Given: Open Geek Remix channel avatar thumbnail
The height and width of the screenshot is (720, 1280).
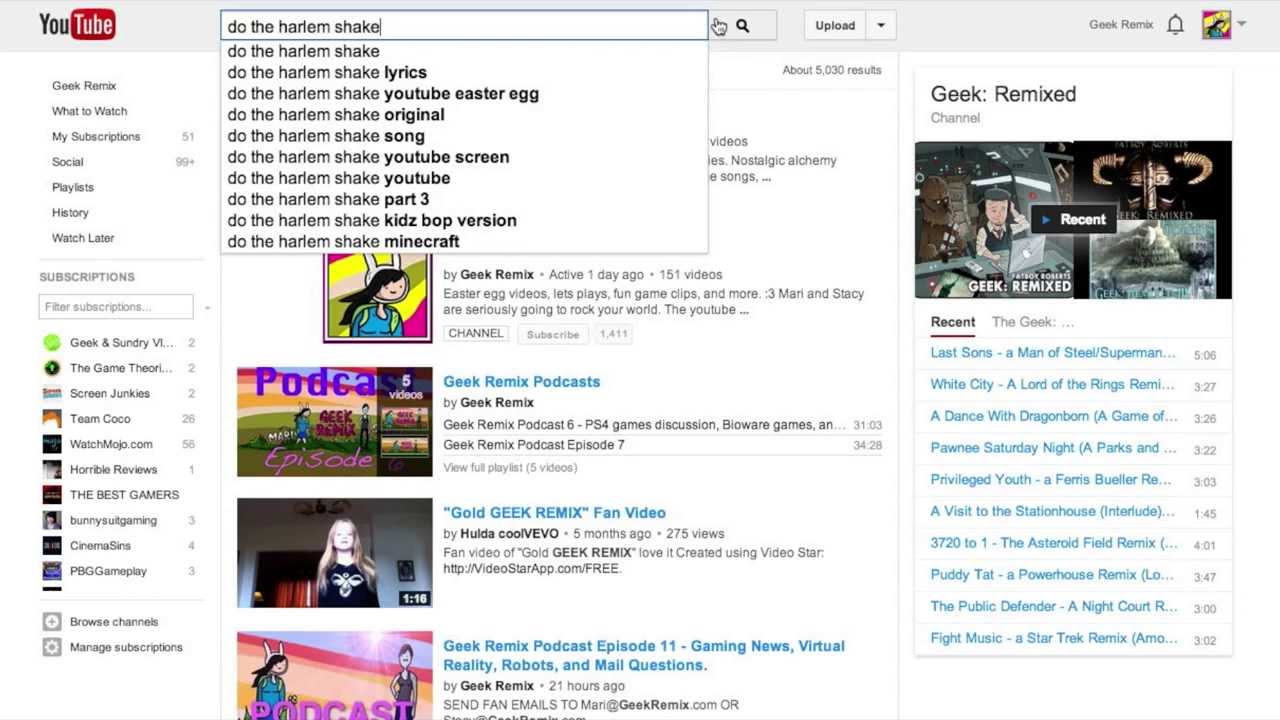Looking at the screenshot, I should click(377, 297).
